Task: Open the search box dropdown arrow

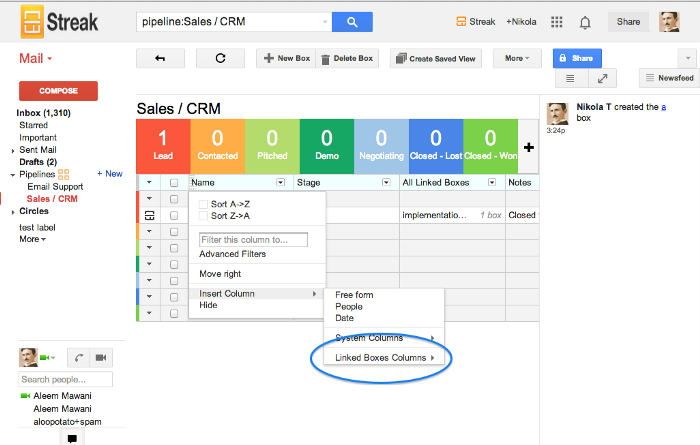Action: click(325, 21)
